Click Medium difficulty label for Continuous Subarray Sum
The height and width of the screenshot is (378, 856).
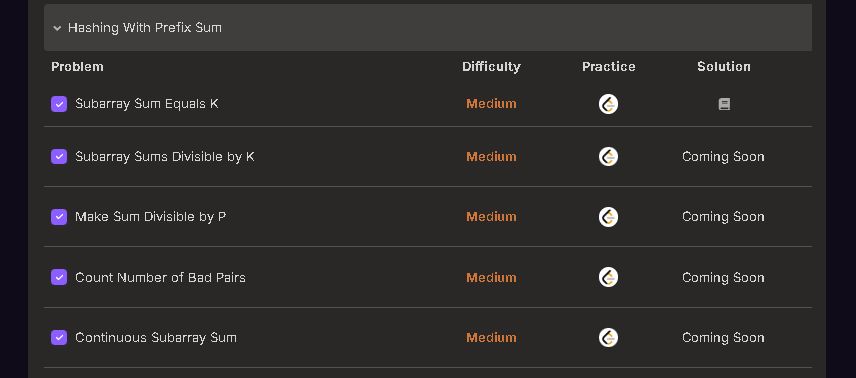[x=491, y=338]
